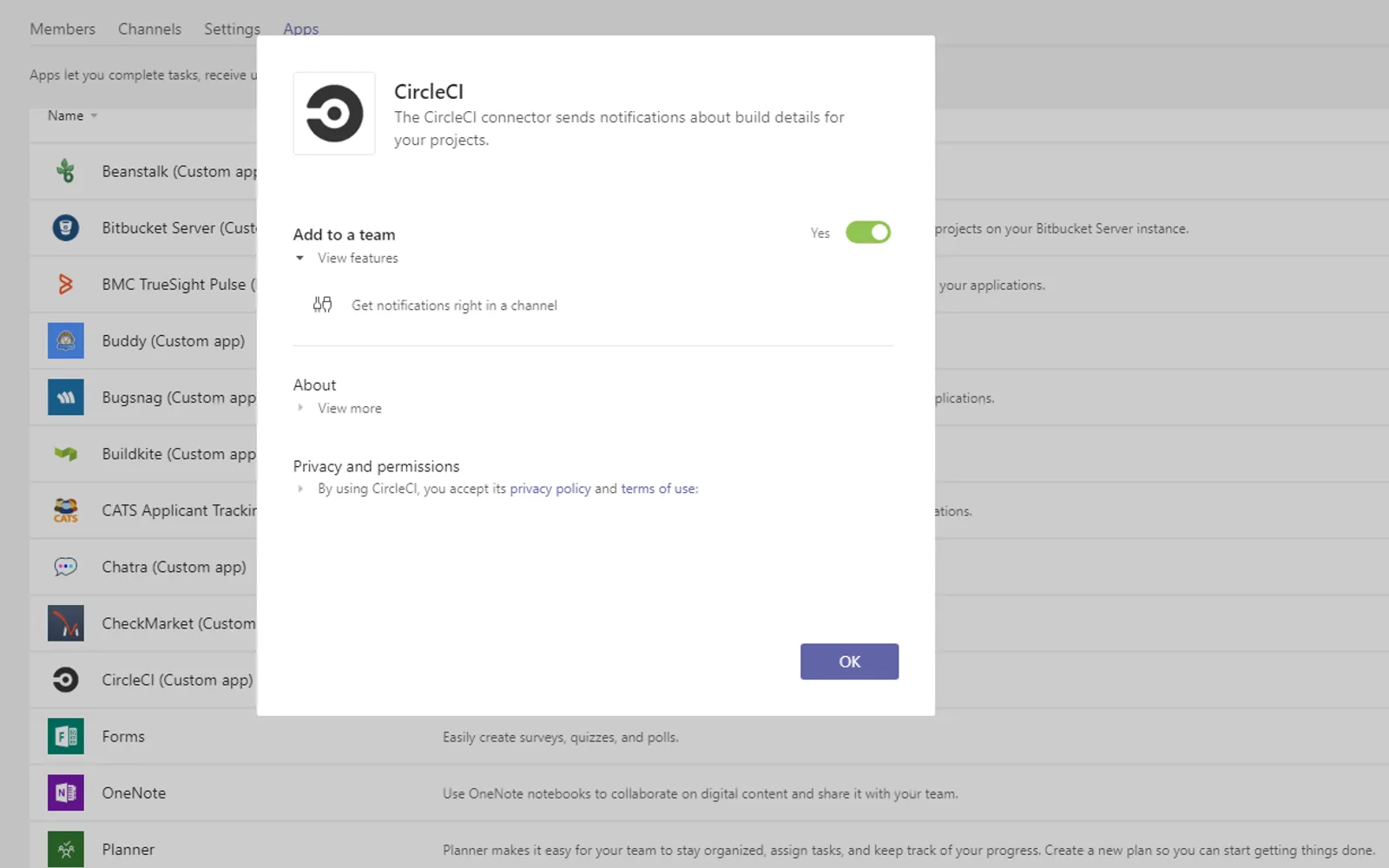Click the notifications connector icon
1389x868 pixels.
coord(322,305)
